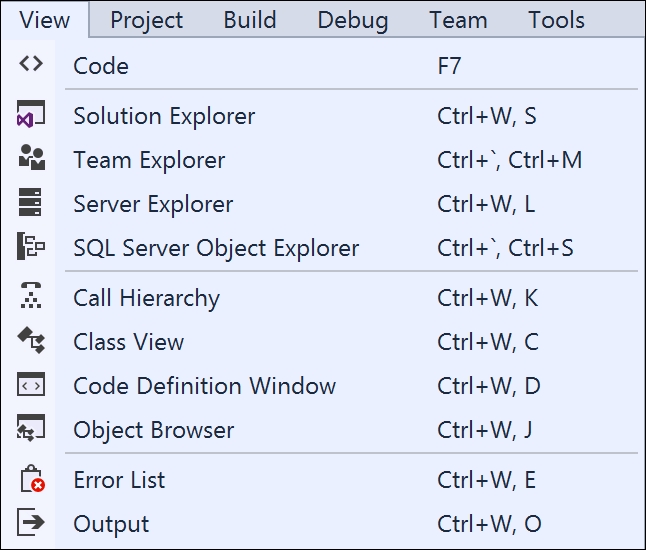Click the Object Browser icon
This screenshot has height=550, width=646.
(31, 428)
